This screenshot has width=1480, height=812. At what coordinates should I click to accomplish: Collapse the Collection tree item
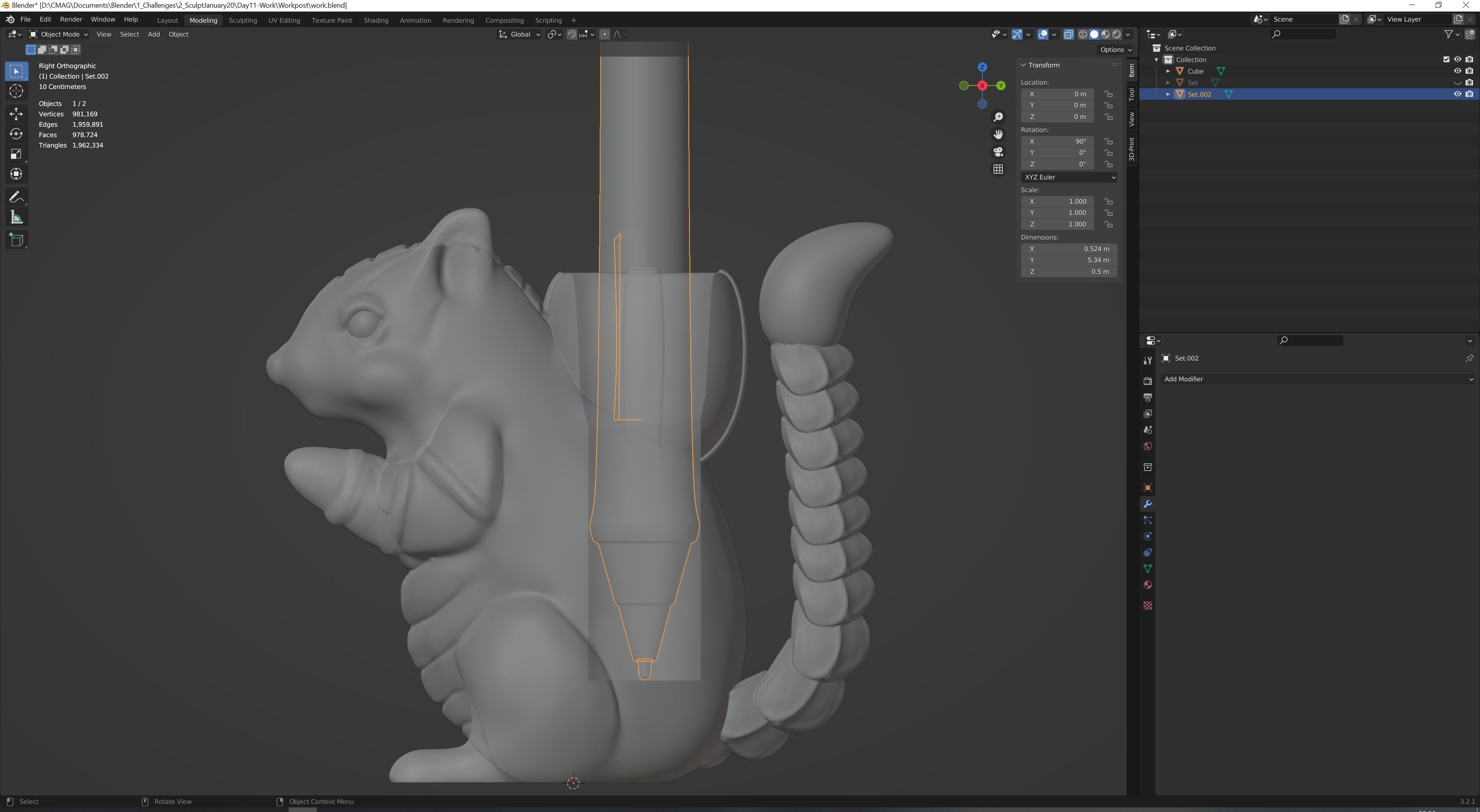pyautogui.click(x=1157, y=60)
